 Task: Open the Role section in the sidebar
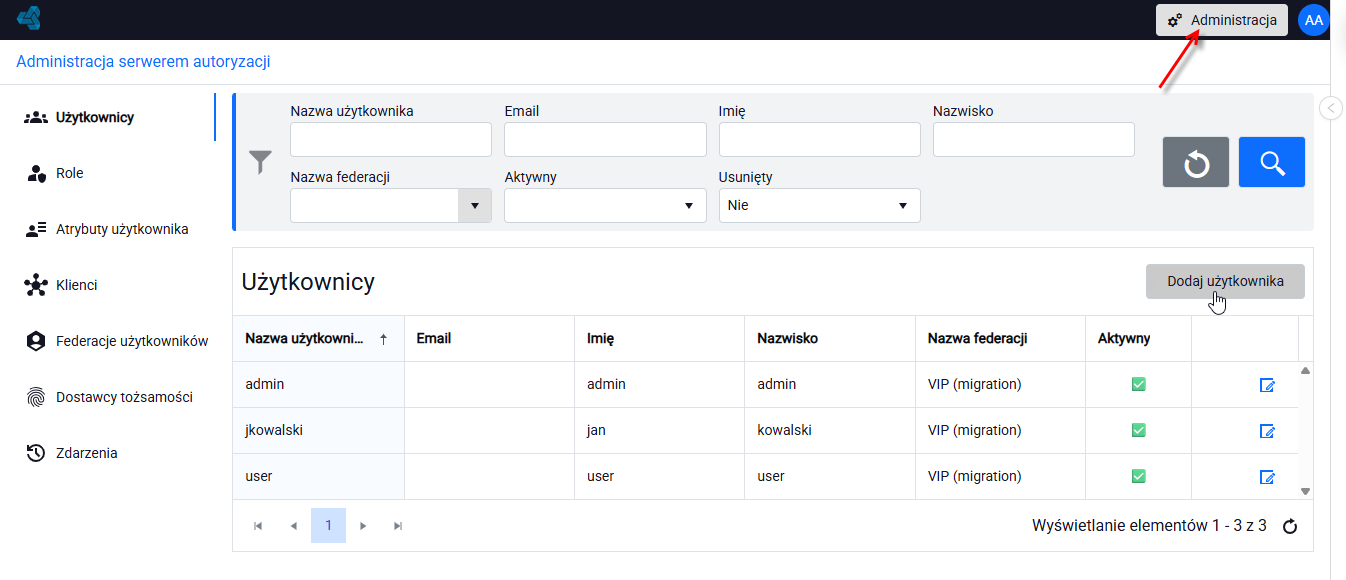pos(108,173)
